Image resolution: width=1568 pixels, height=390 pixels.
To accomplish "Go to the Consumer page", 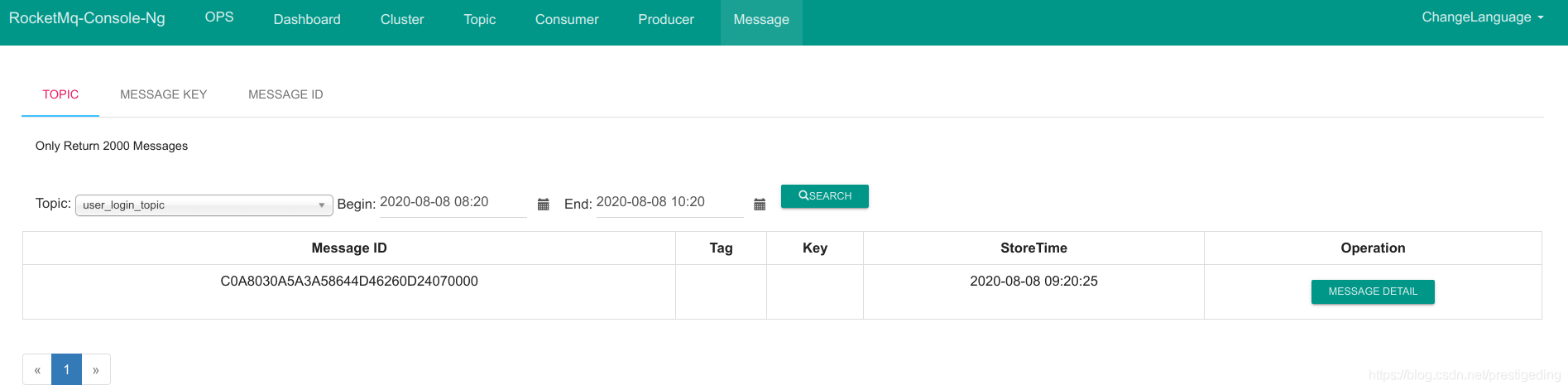I will pos(567,20).
